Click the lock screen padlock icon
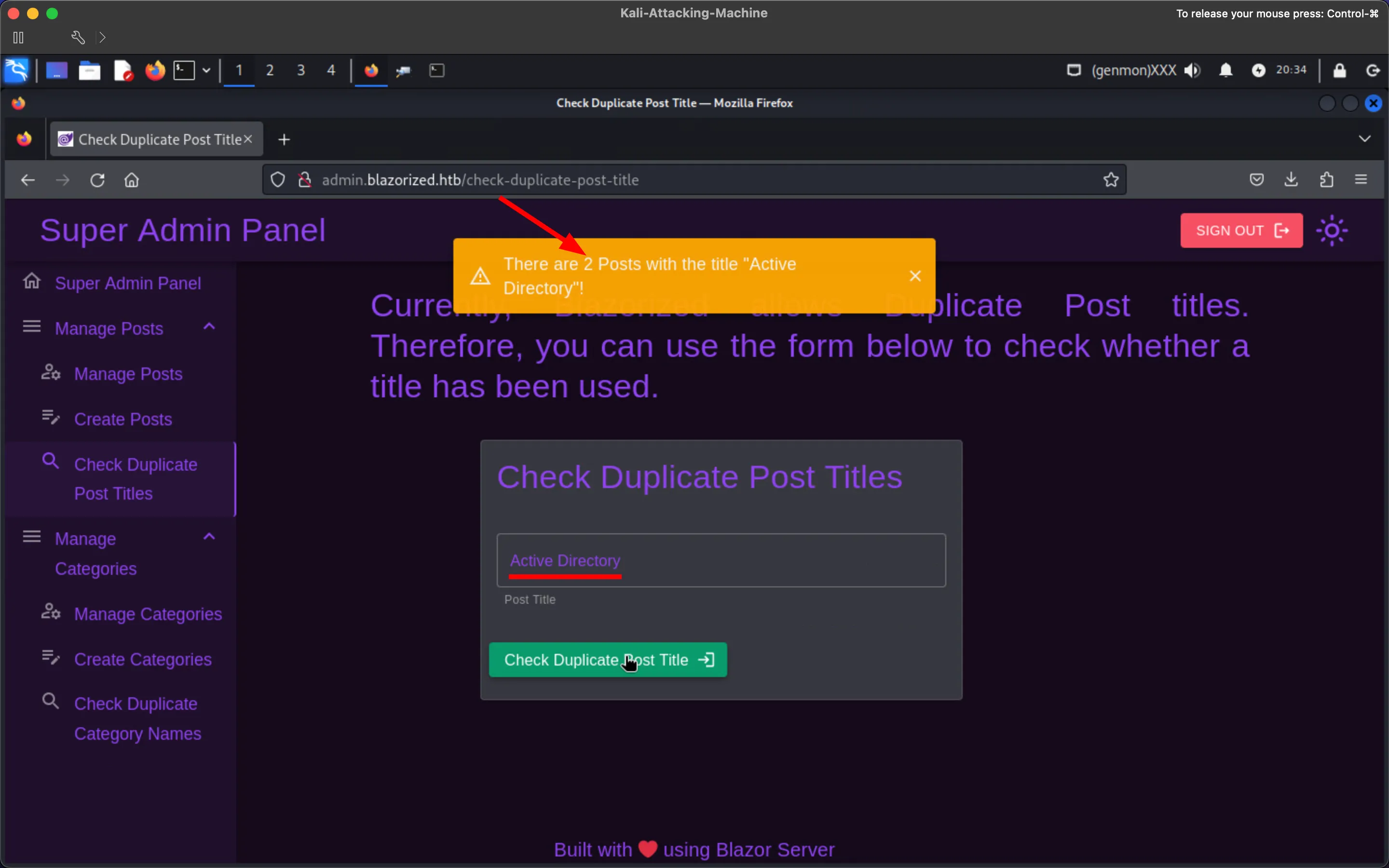Screen dimensions: 1389x868 point(1340,70)
